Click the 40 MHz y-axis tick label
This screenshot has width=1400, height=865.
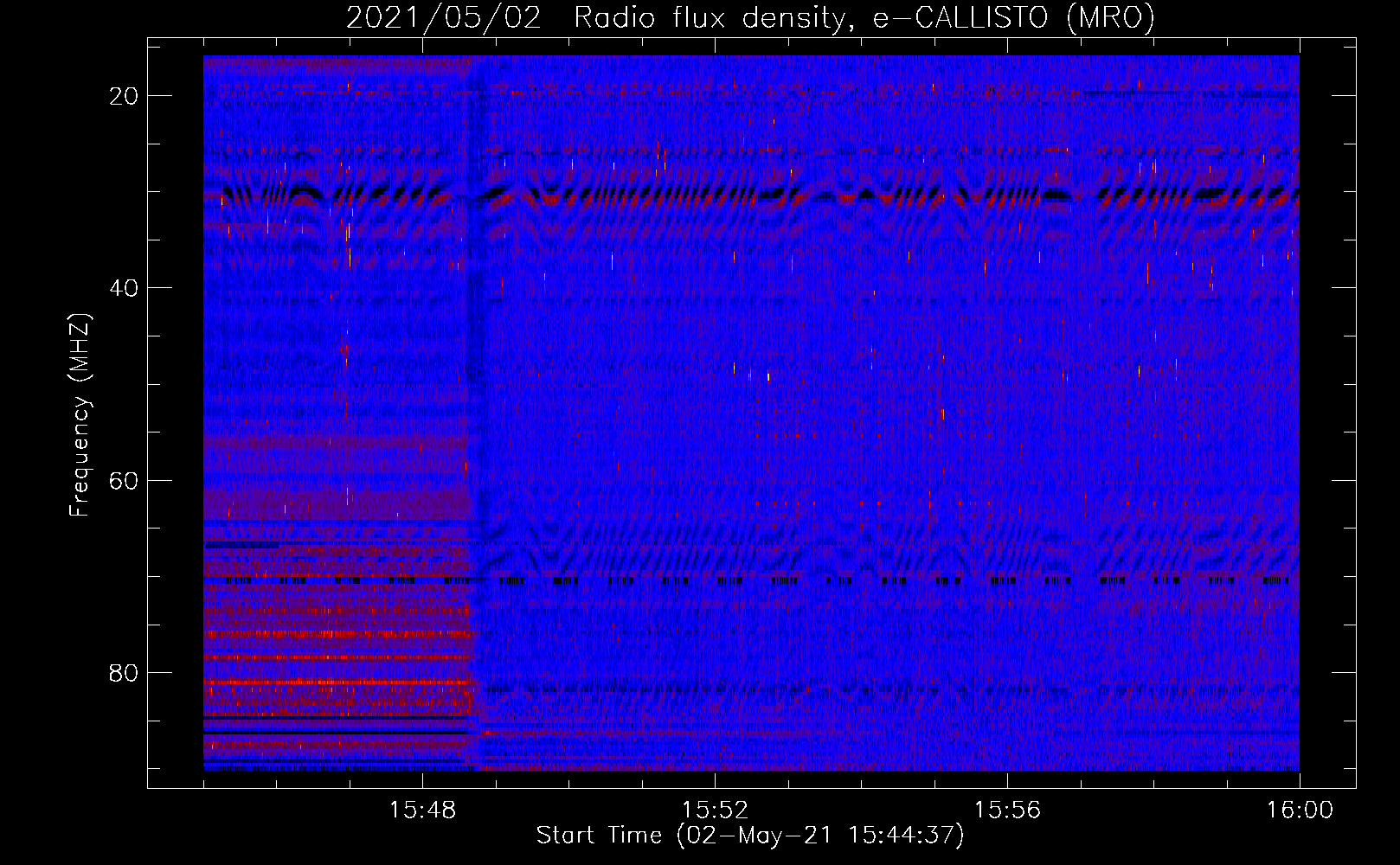pos(124,288)
